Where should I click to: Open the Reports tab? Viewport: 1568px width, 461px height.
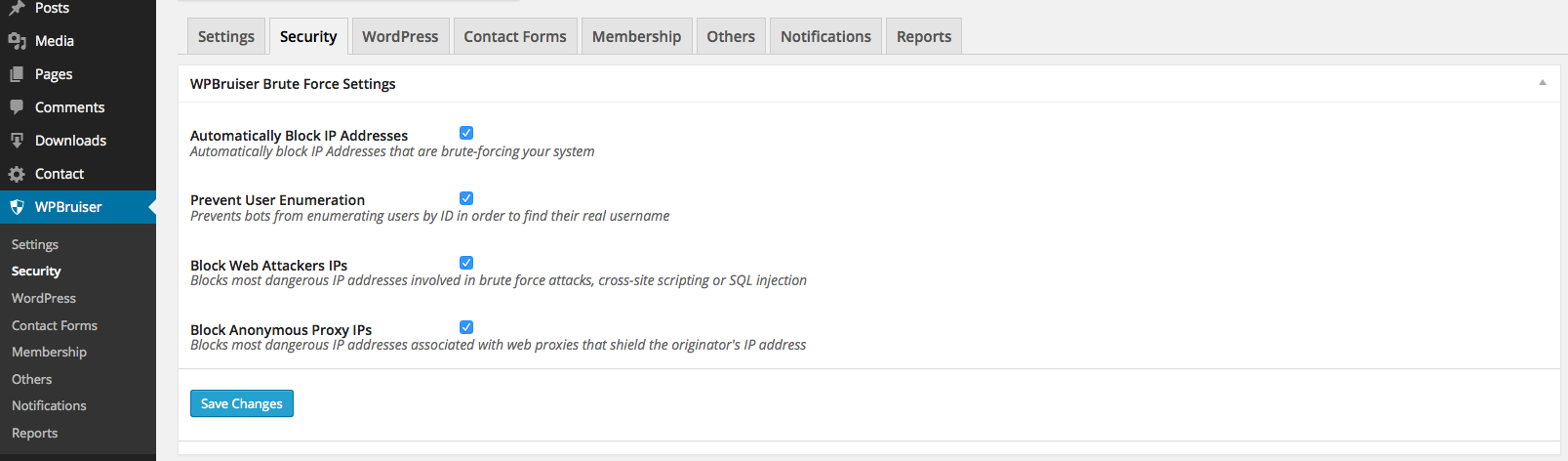click(924, 36)
